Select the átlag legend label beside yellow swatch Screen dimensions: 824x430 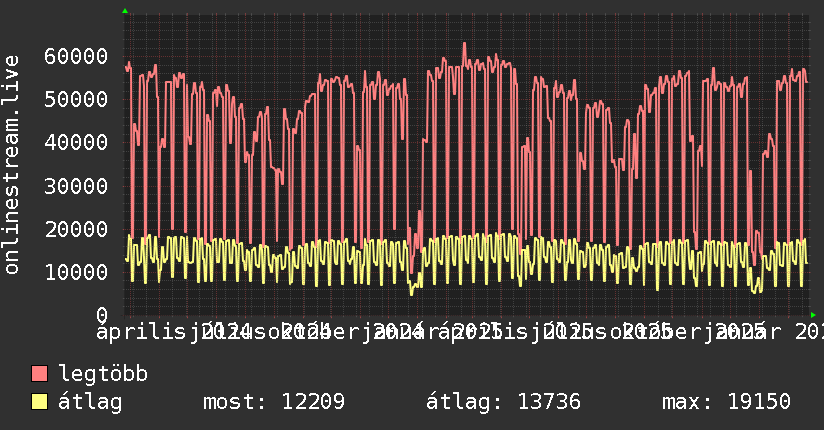[x=90, y=403]
